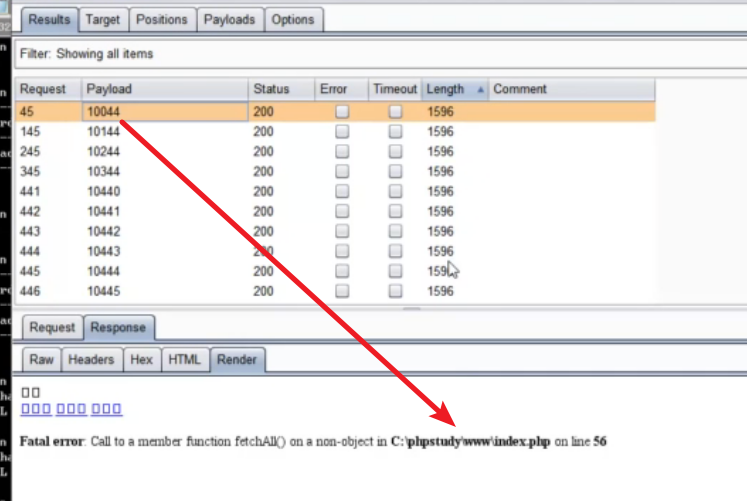Viewport: 747px width, 501px height.
Task: Toggle Error checkbox for request 345
Action: point(342,171)
